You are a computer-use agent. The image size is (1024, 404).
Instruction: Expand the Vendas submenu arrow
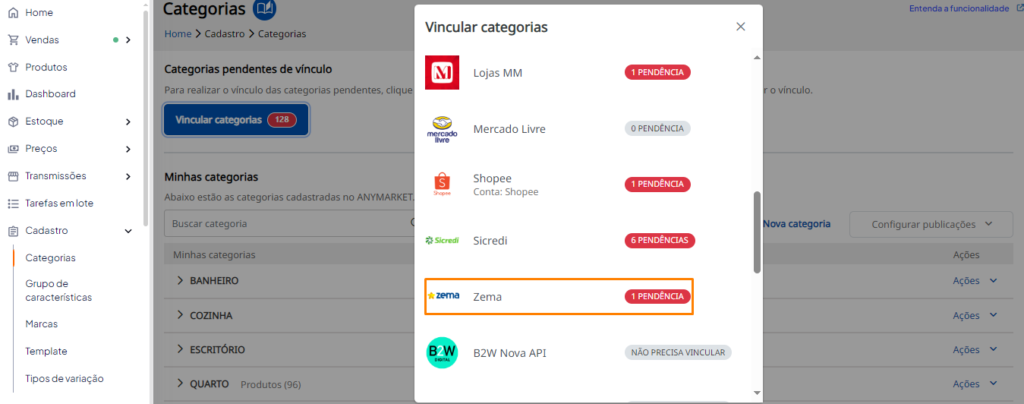pos(128,40)
